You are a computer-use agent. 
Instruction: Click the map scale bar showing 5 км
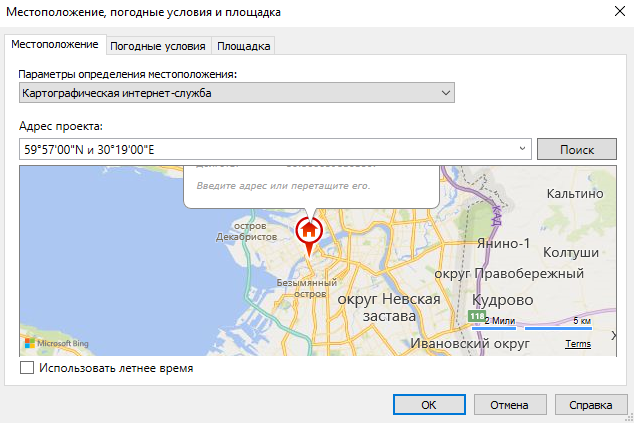(x=560, y=325)
